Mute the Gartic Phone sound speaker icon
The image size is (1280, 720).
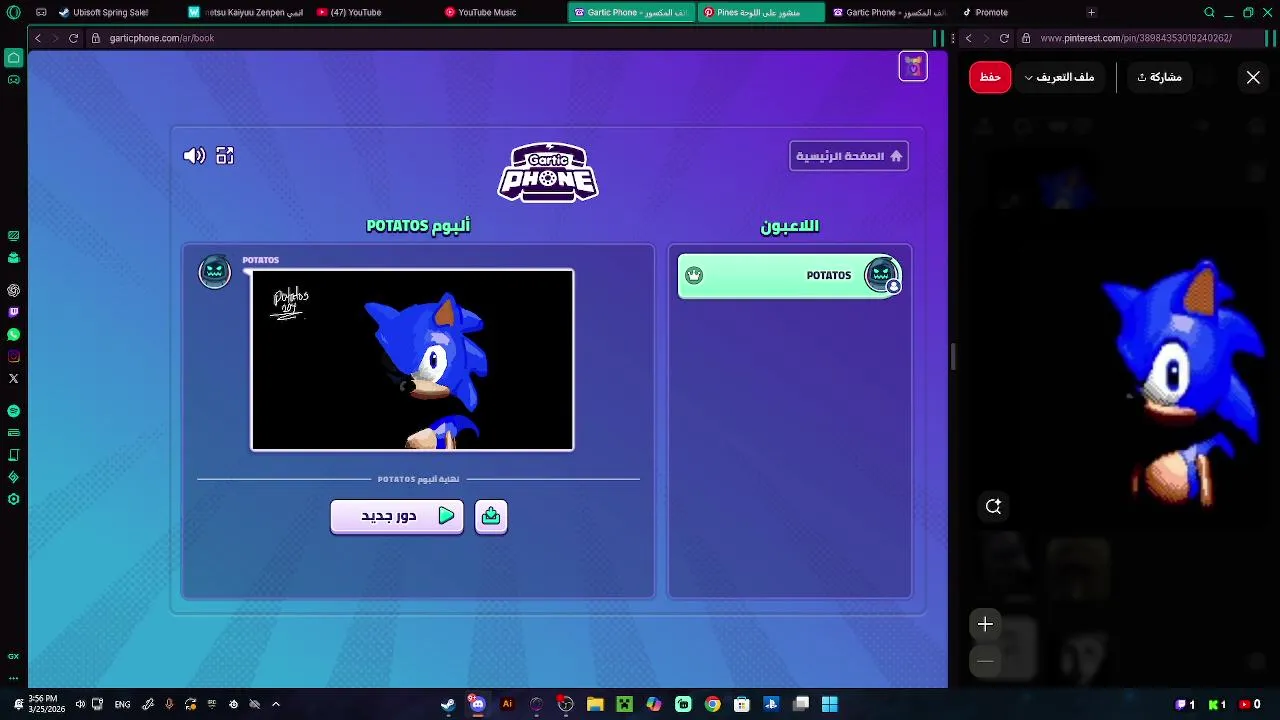pyautogui.click(x=194, y=156)
